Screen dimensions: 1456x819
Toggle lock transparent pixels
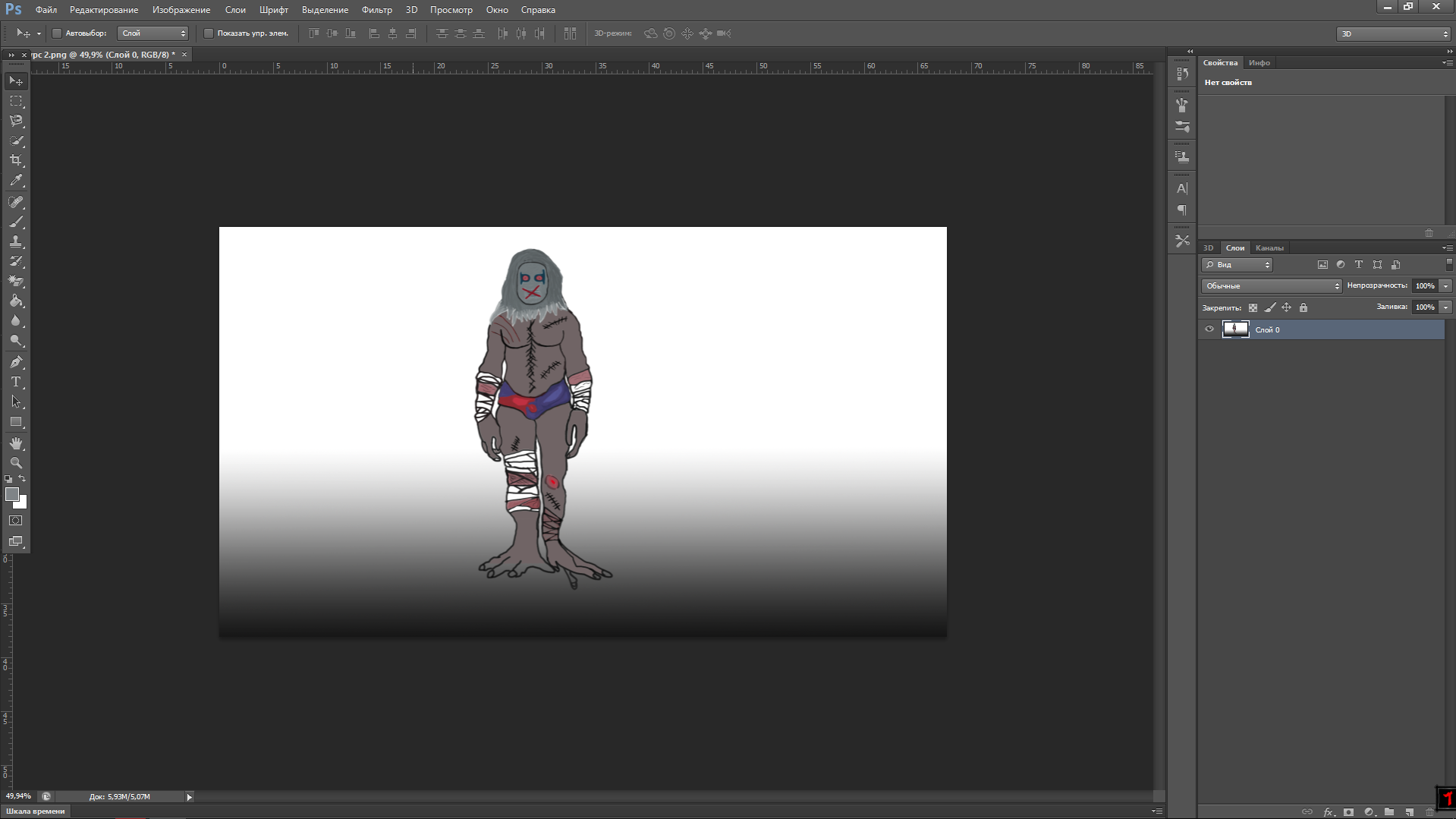[x=1253, y=307]
